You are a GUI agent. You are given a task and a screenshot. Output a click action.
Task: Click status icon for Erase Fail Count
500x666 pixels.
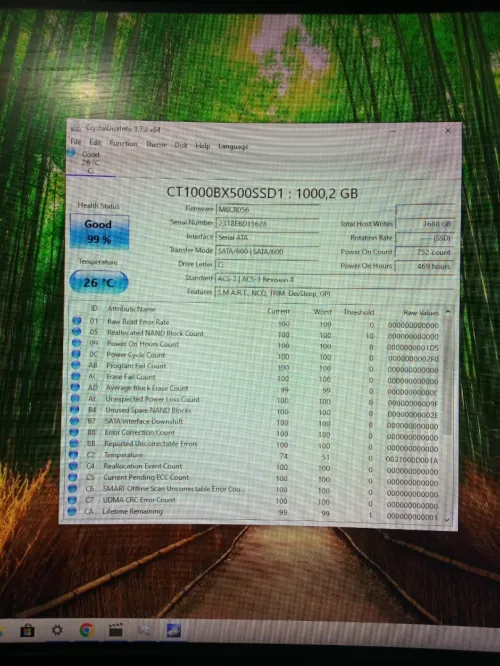[76, 376]
